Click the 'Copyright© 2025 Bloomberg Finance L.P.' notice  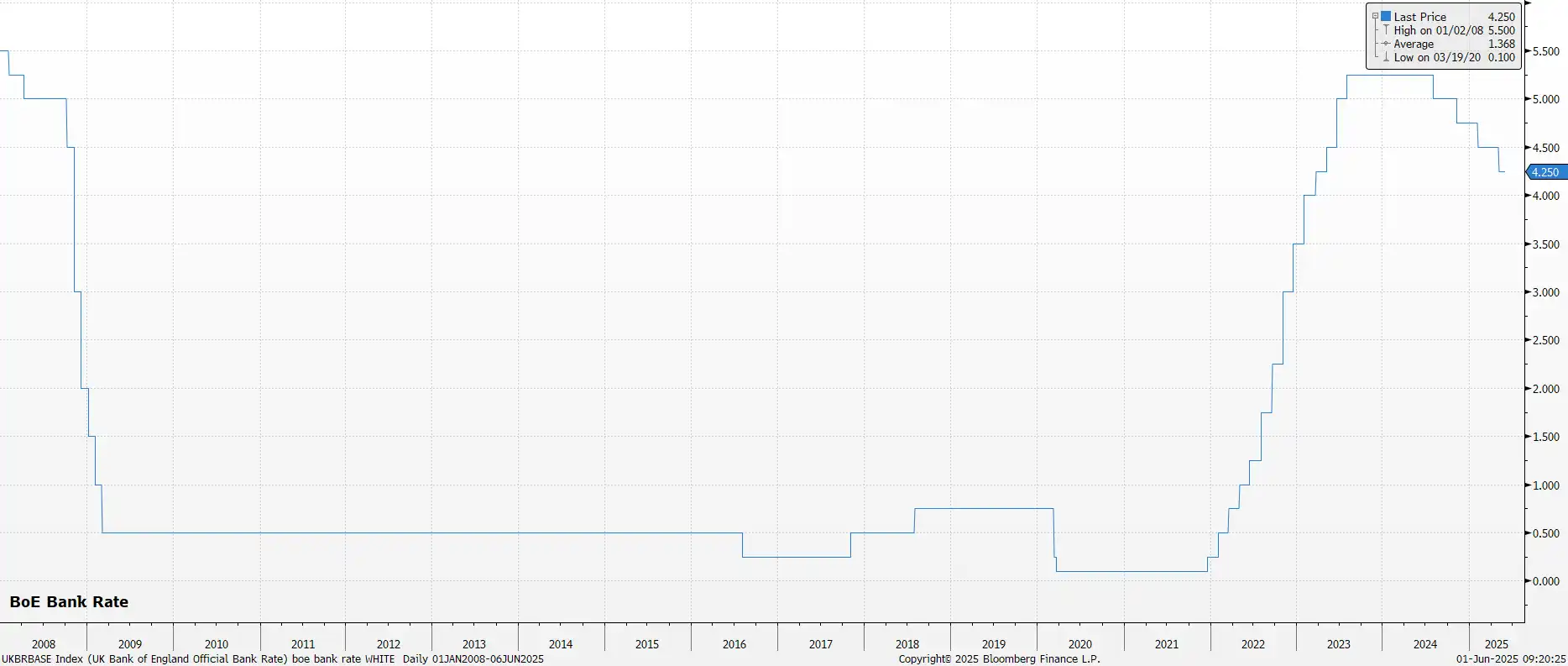[999, 659]
